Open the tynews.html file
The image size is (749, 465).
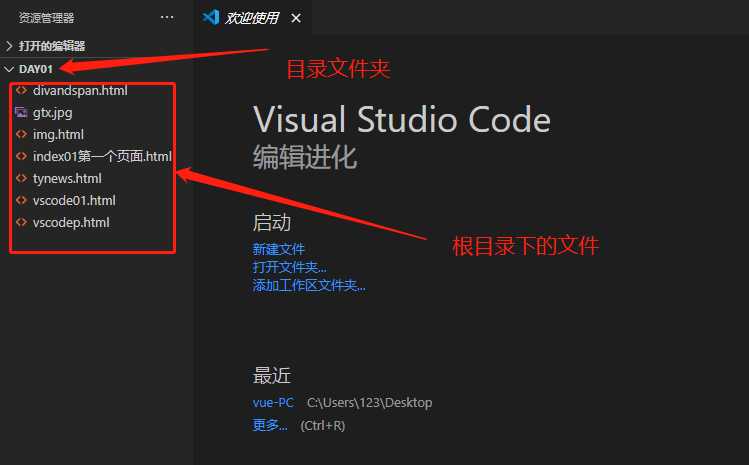pyautogui.click(x=67, y=179)
